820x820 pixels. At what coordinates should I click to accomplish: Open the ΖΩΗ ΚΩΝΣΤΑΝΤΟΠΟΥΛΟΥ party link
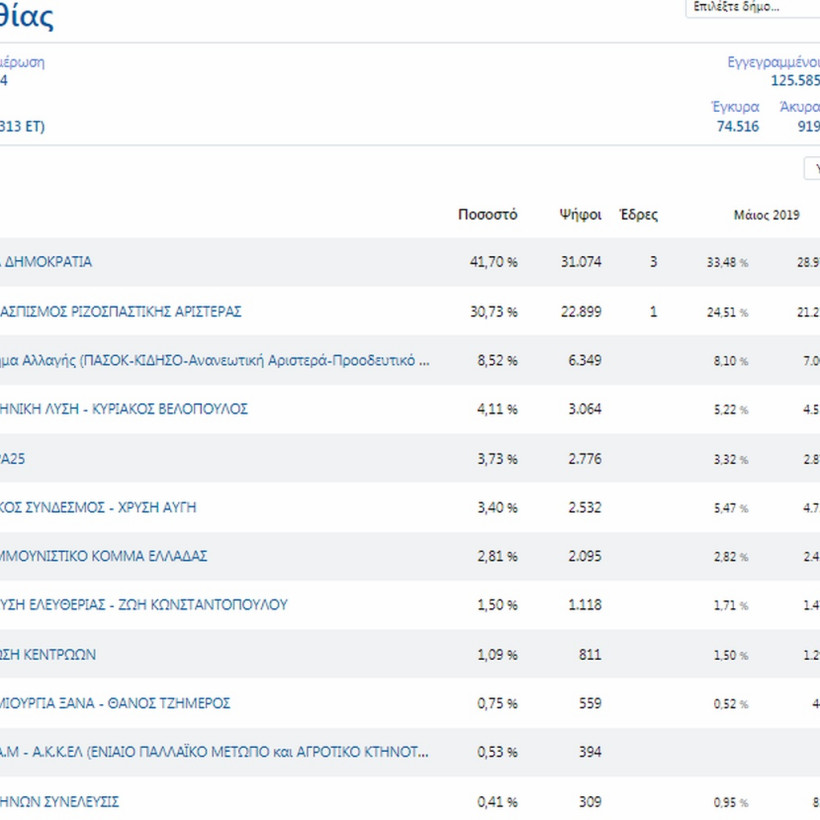143,605
